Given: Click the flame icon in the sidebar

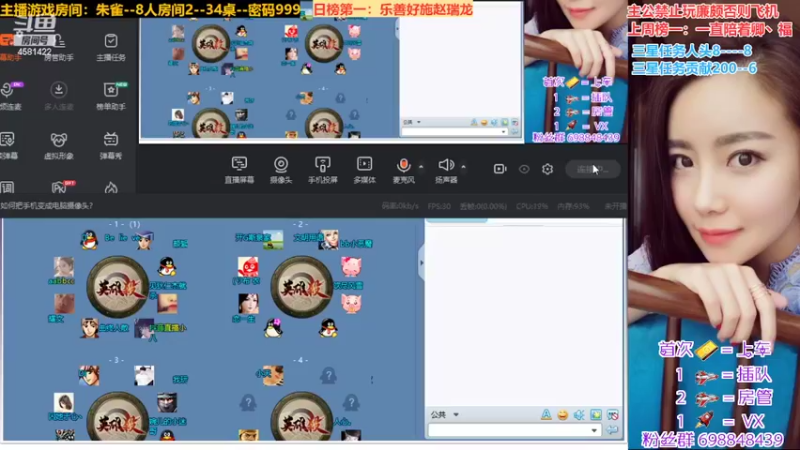Looking at the screenshot, I should pos(111,188).
